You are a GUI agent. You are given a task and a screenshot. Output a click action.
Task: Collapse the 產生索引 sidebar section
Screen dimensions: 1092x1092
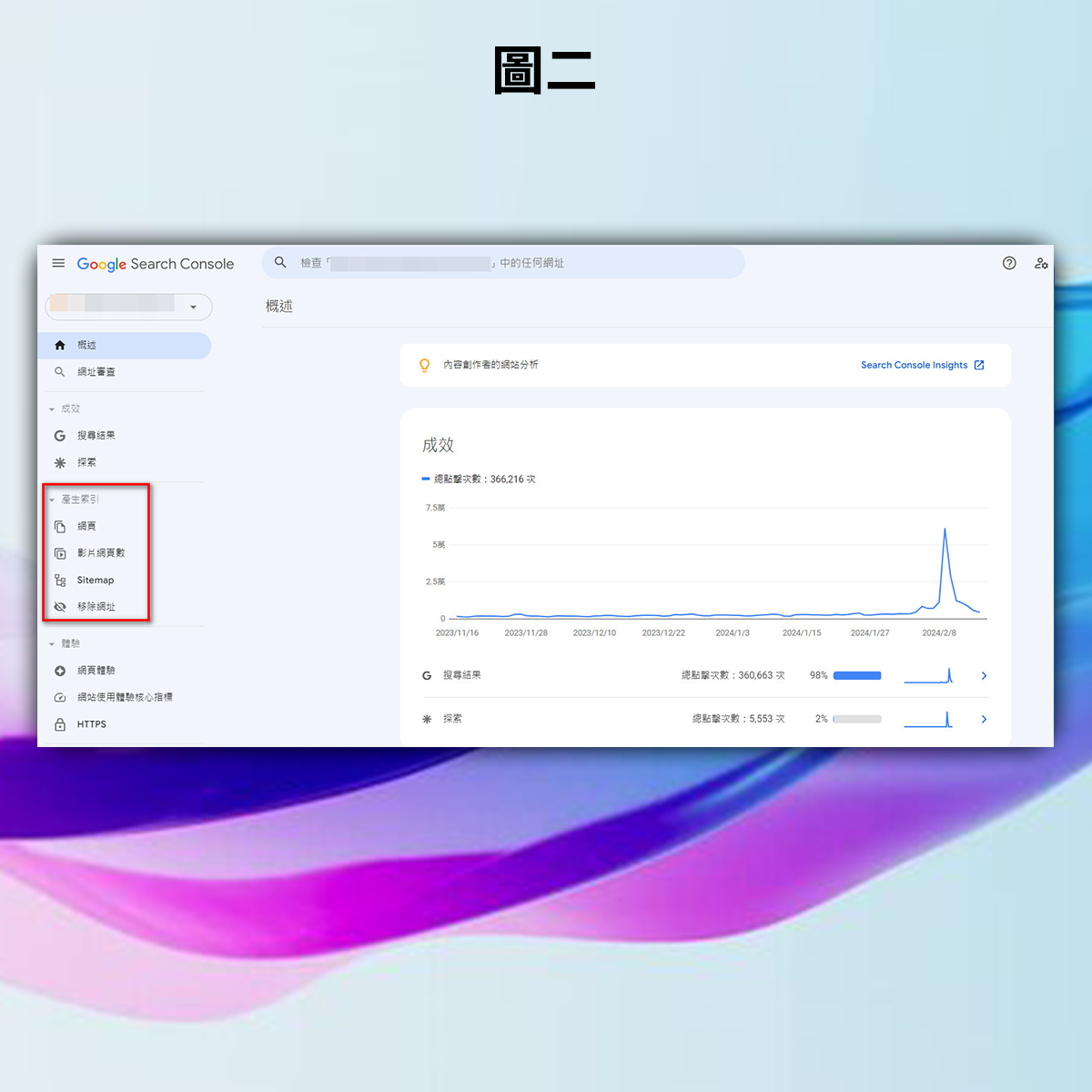pyautogui.click(x=52, y=500)
